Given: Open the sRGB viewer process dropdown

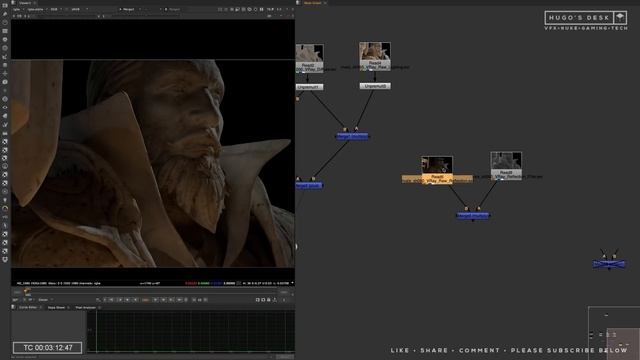Looking at the screenshot, I should [x=79, y=9].
